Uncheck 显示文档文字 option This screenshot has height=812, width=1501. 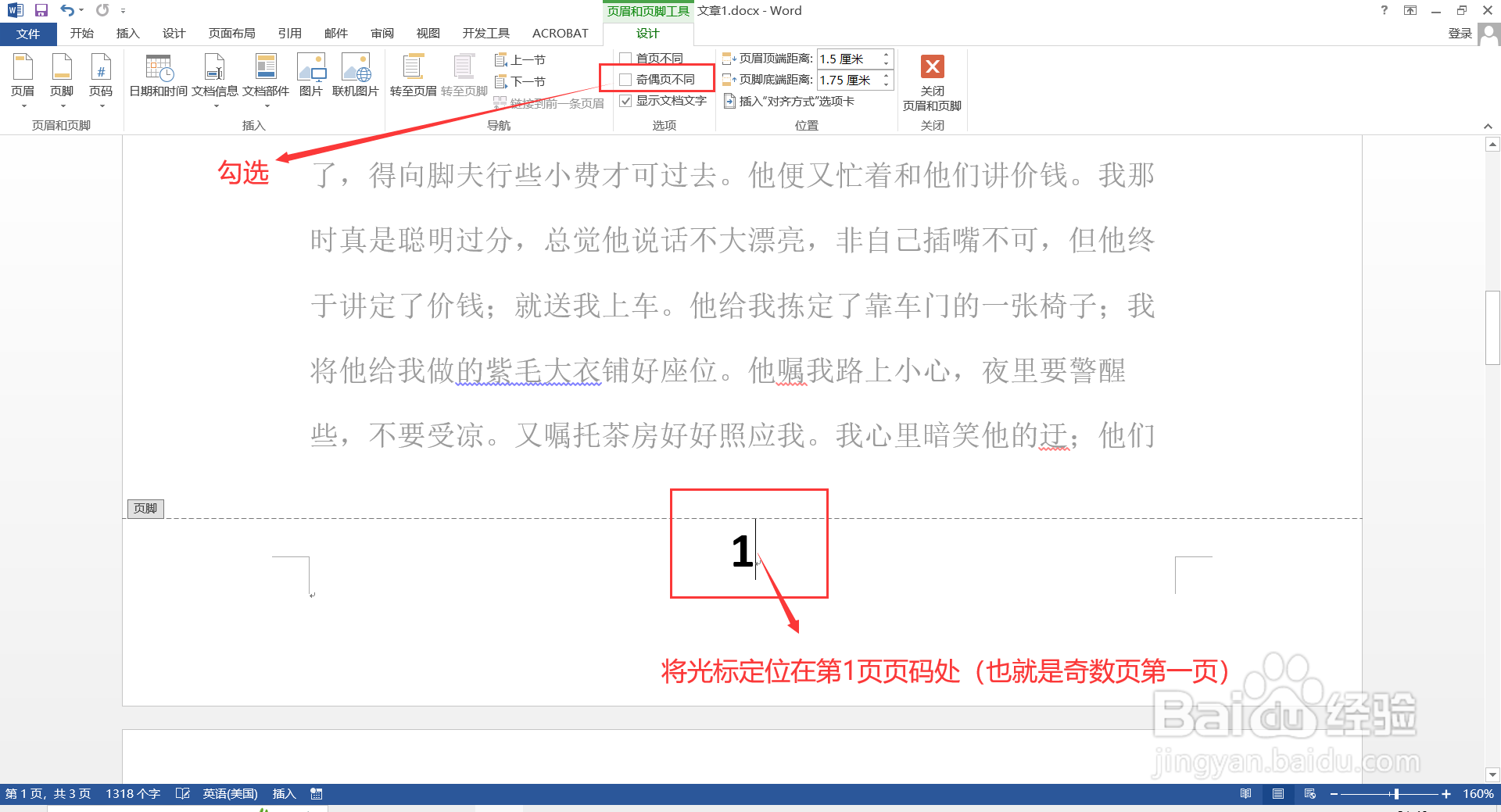625,100
